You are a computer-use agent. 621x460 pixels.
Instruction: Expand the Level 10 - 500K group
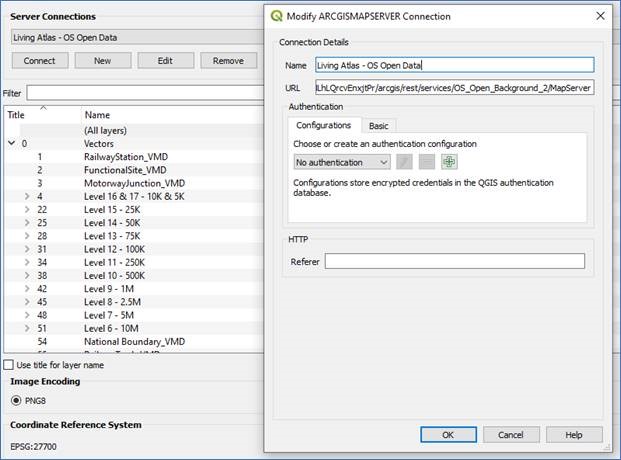coord(27,275)
